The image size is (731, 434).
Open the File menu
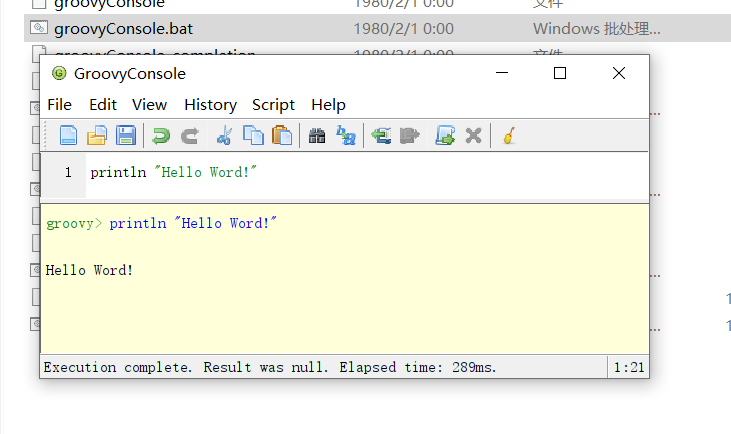pos(60,105)
